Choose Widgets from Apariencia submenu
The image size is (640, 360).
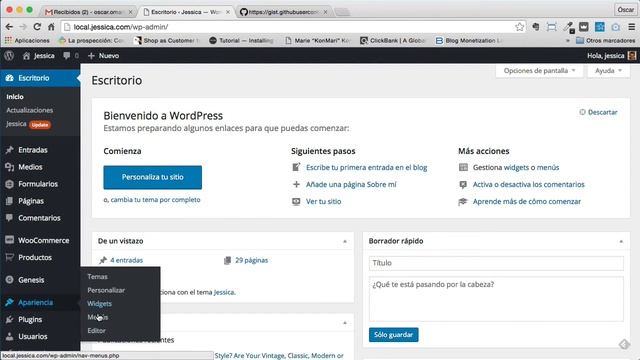(x=100, y=304)
